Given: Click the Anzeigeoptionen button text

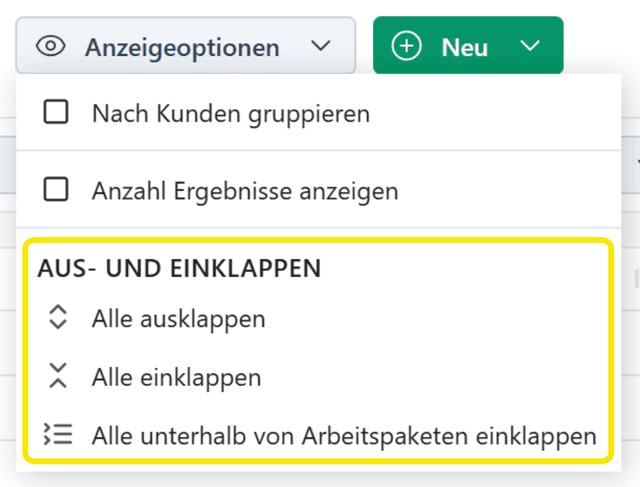Looking at the screenshot, I should tap(182, 46).
